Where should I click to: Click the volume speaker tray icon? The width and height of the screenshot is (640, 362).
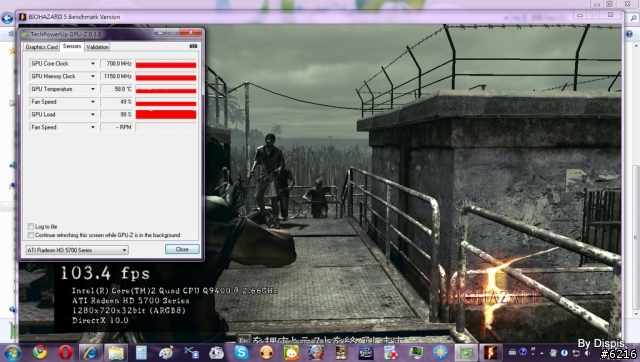(x=588, y=353)
